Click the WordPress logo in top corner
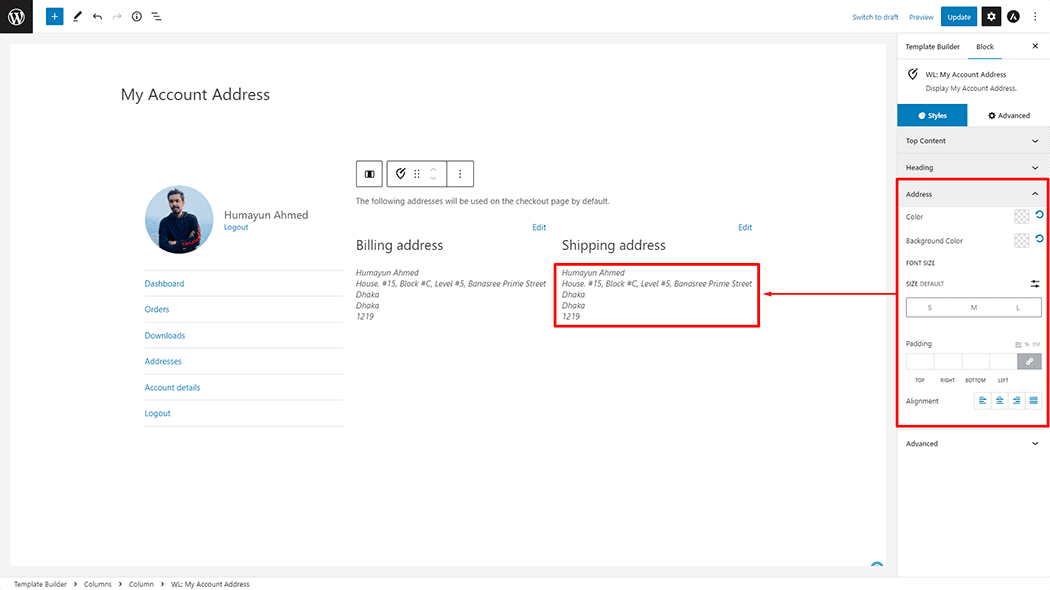Image resolution: width=1050 pixels, height=590 pixels. point(16,16)
